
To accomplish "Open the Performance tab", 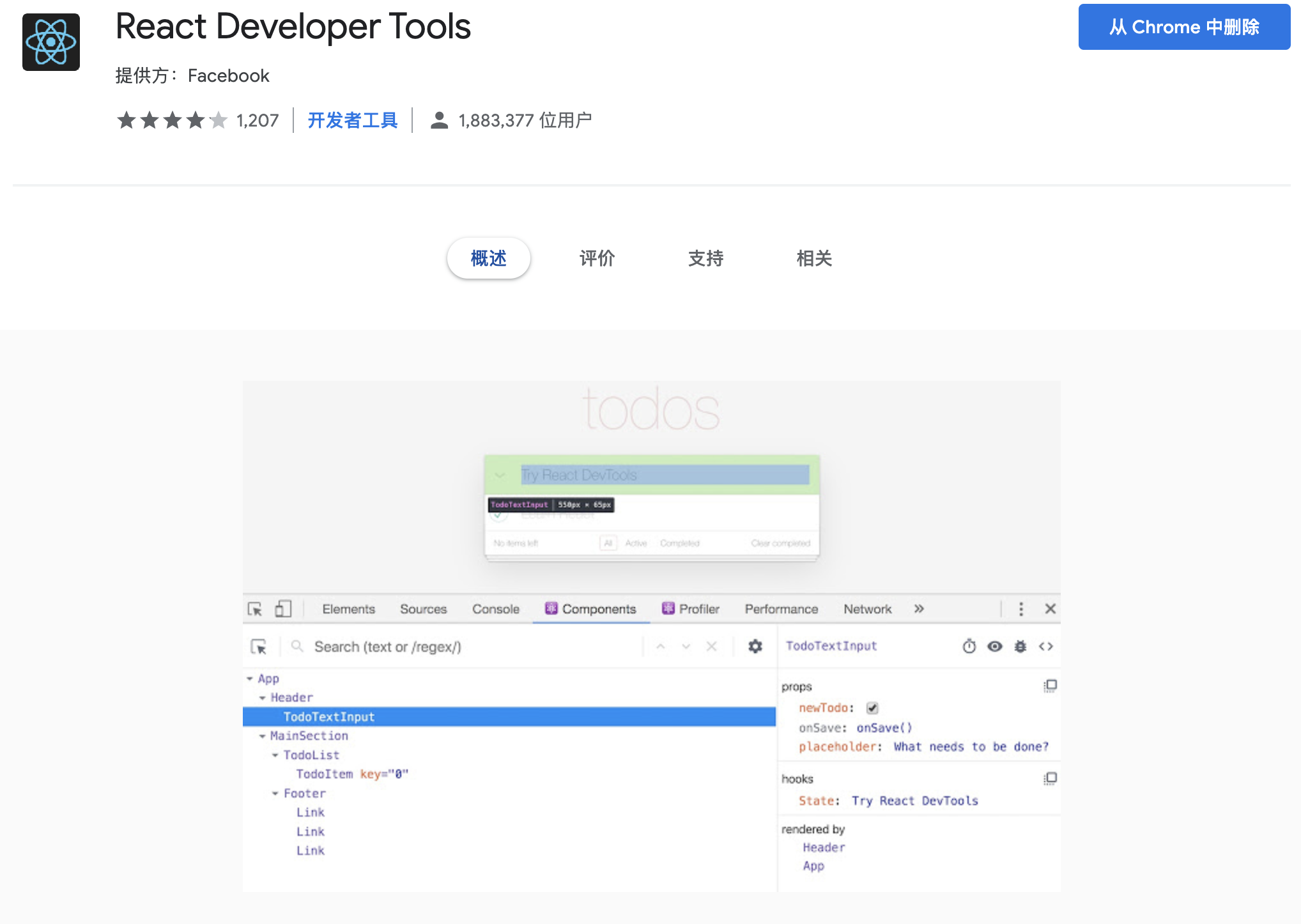I will (x=781, y=609).
